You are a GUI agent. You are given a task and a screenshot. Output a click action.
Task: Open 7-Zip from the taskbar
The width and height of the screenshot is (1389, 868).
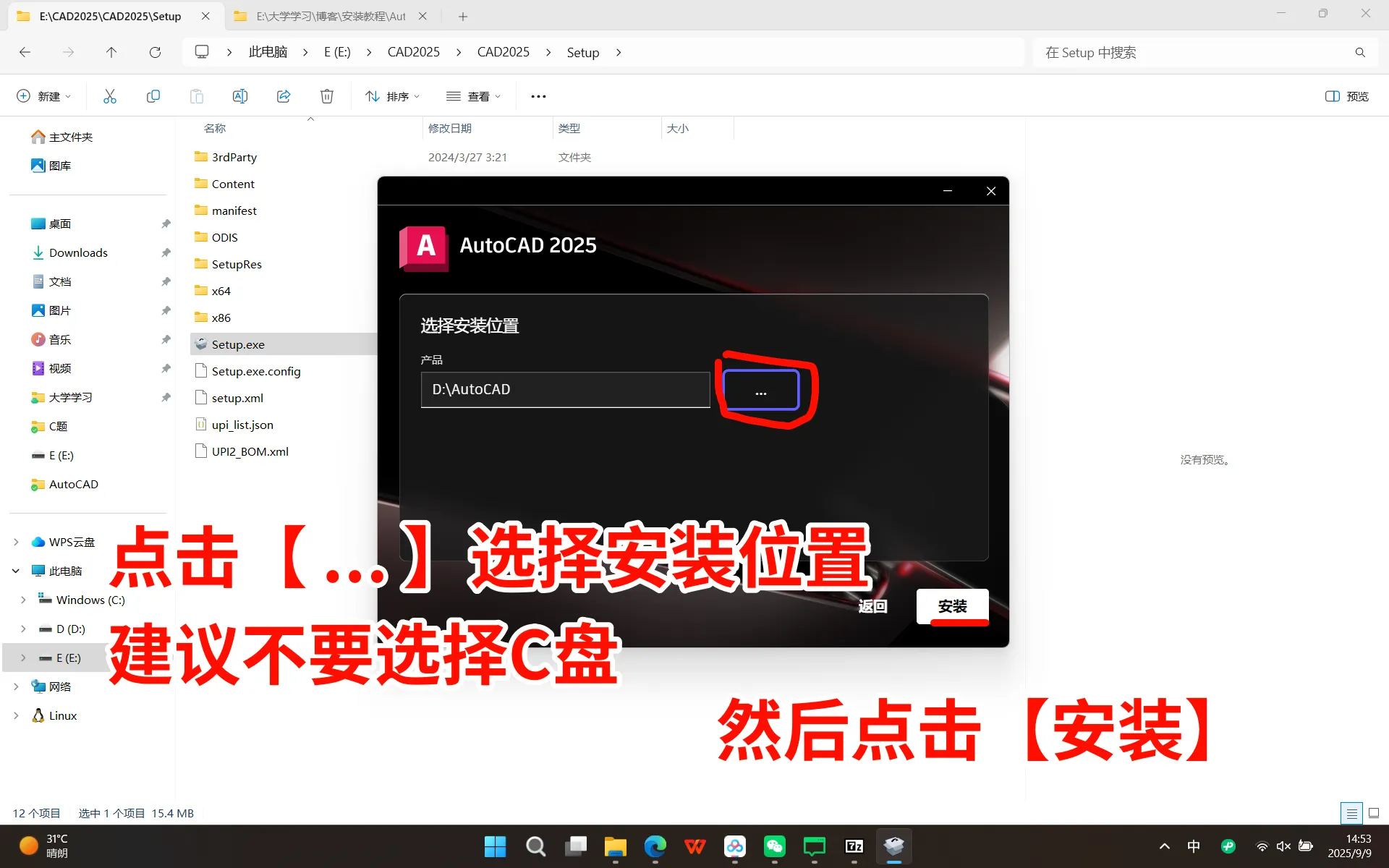tap(854, 846)
